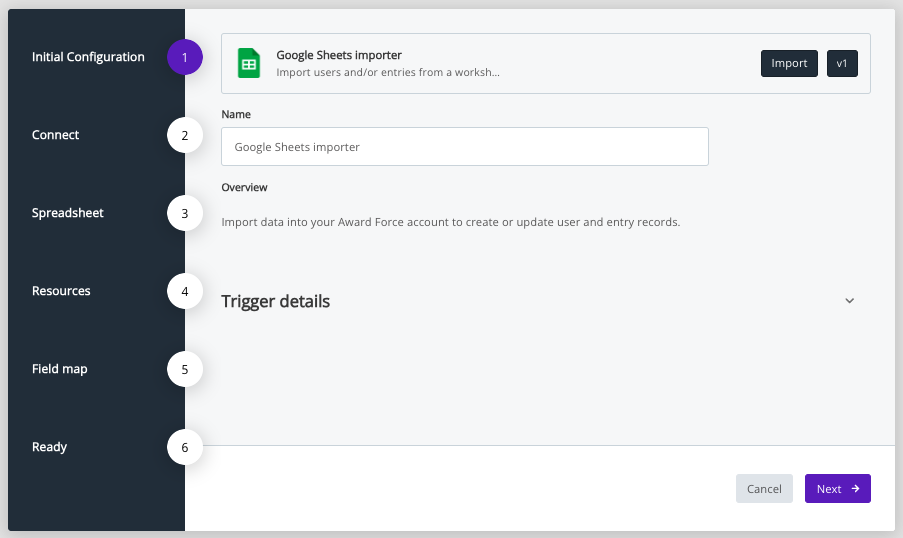Click the Next button
Image resolution: width=903 pixels, height=538 pixels.
[837, 488]
